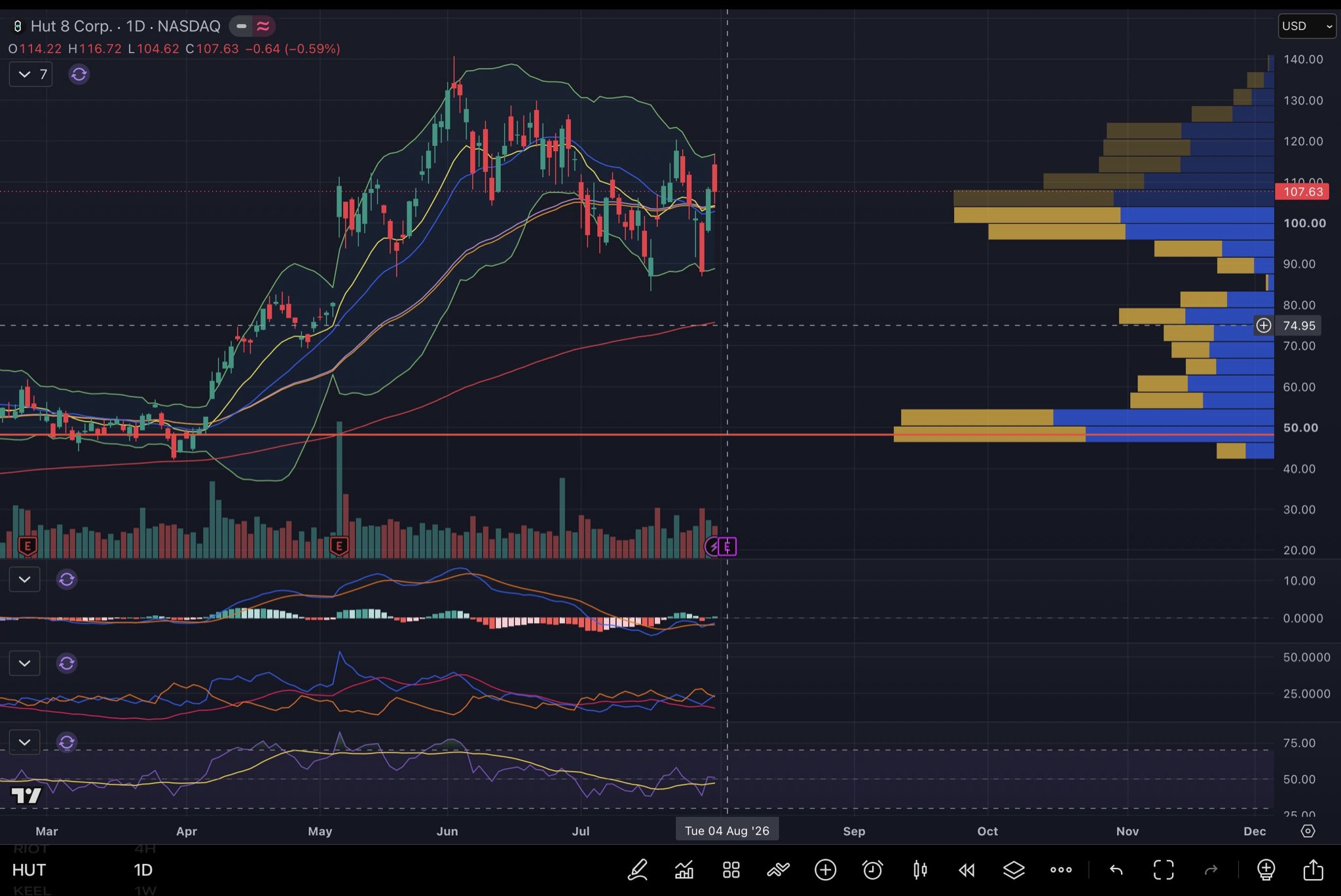
Task: Tap the Hut 8 Corp. logo icon
Action: coord(18,26)
